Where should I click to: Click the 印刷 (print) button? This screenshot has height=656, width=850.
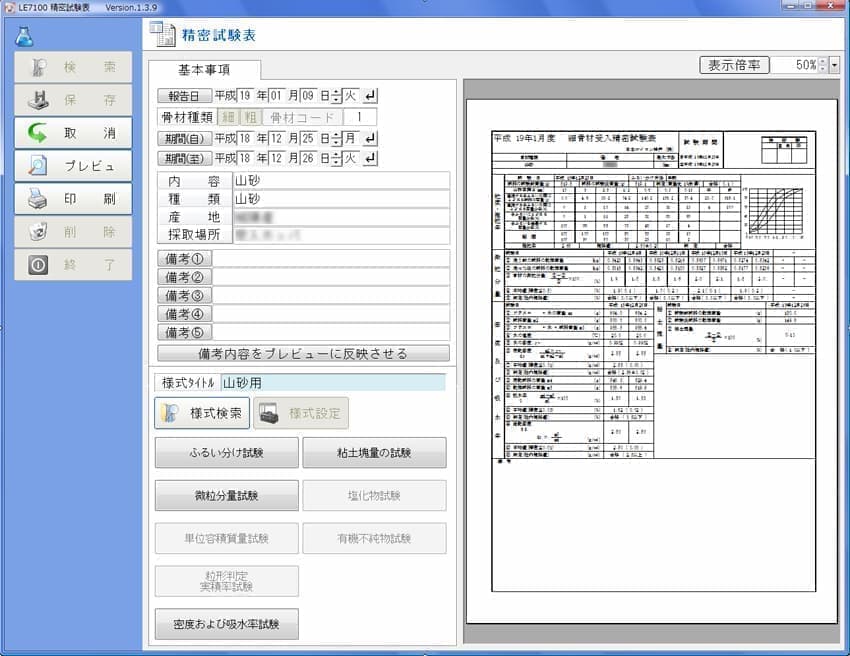[x=73, y=198]
